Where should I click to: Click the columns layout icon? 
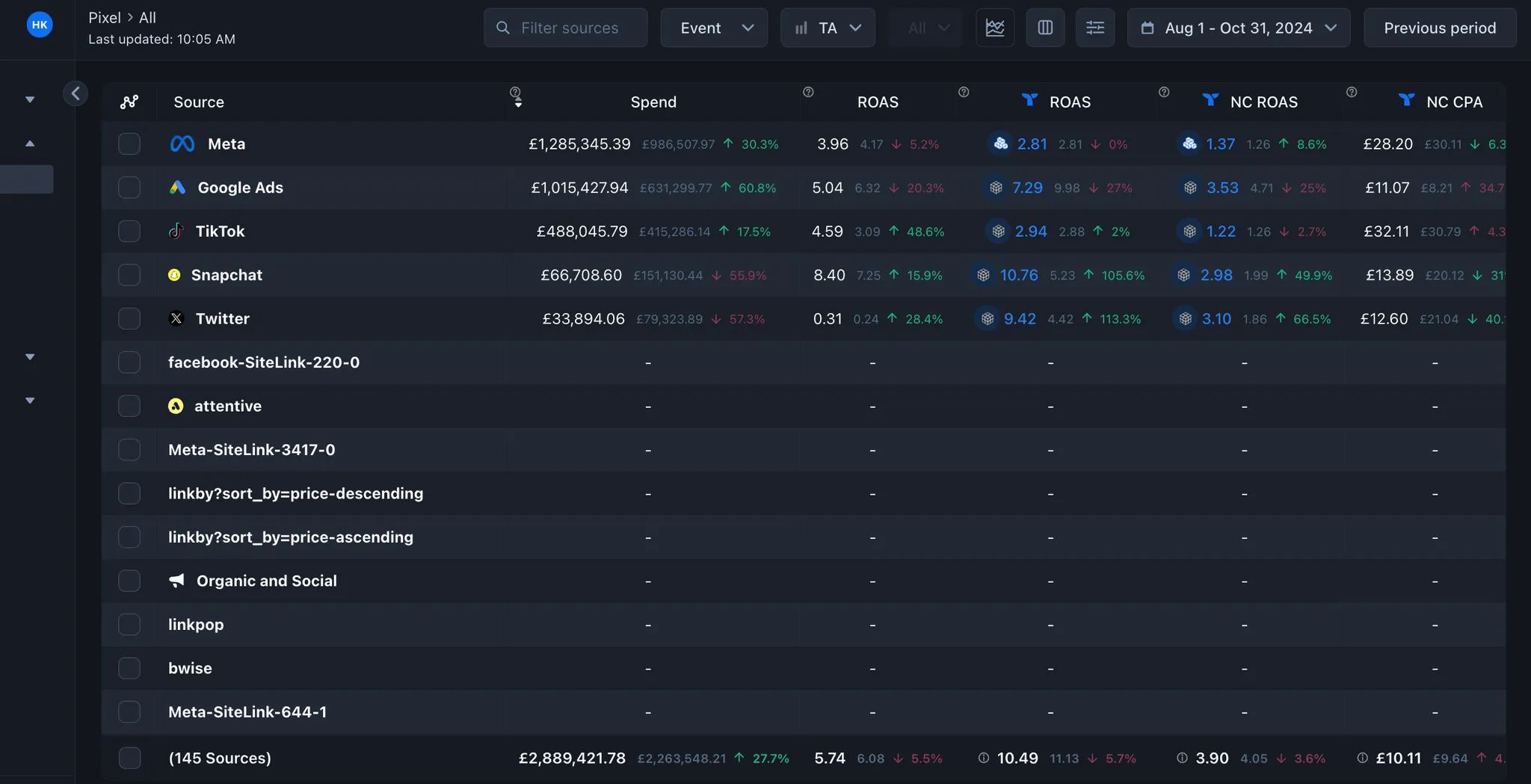click(1045, 28)
